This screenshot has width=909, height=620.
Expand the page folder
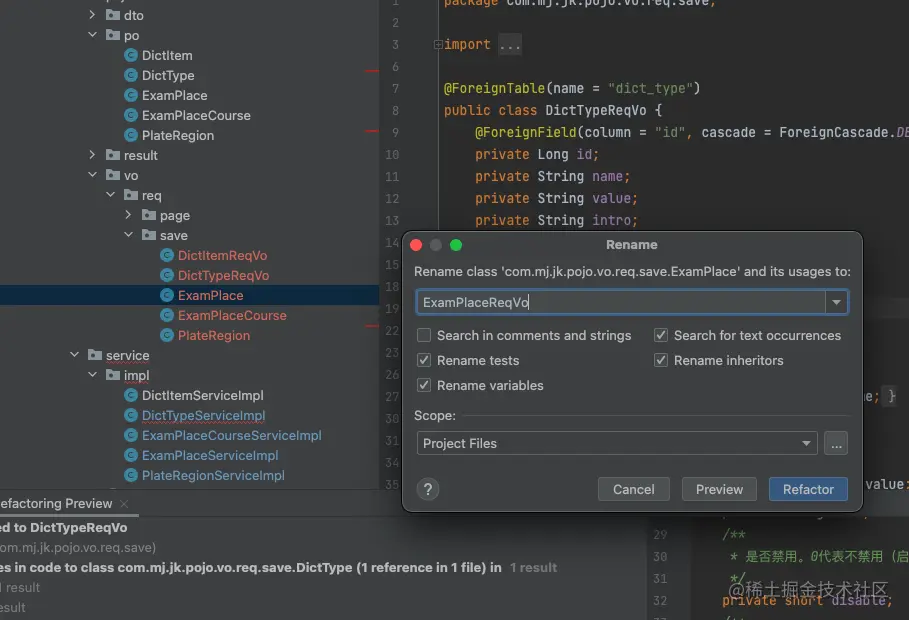[x=128, y=215]
